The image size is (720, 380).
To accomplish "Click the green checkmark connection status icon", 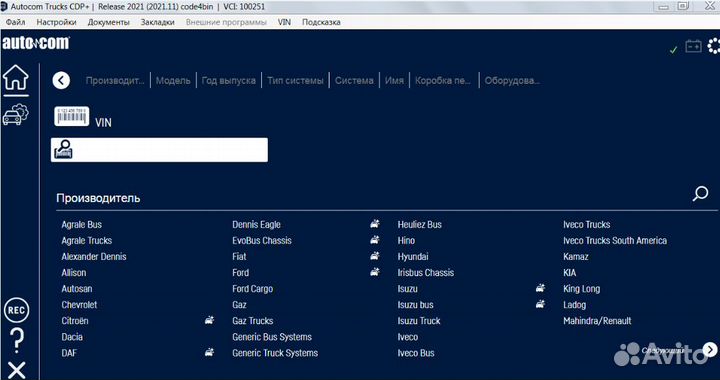I will point(674,50).
